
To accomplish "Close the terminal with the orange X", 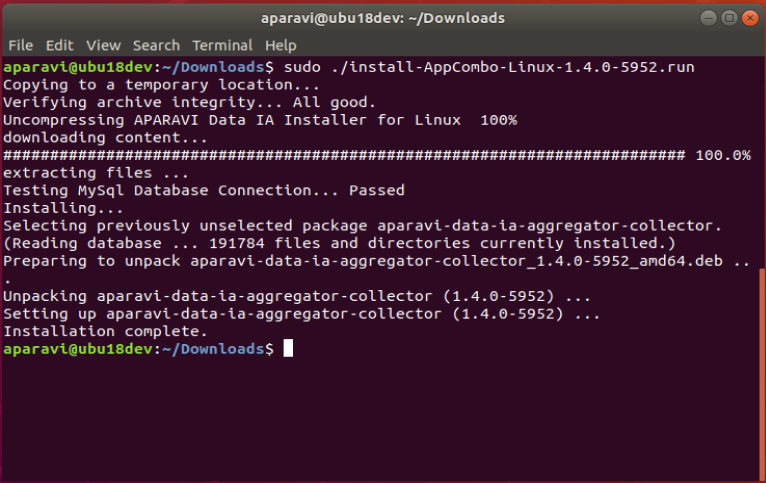I will (750, 18).
